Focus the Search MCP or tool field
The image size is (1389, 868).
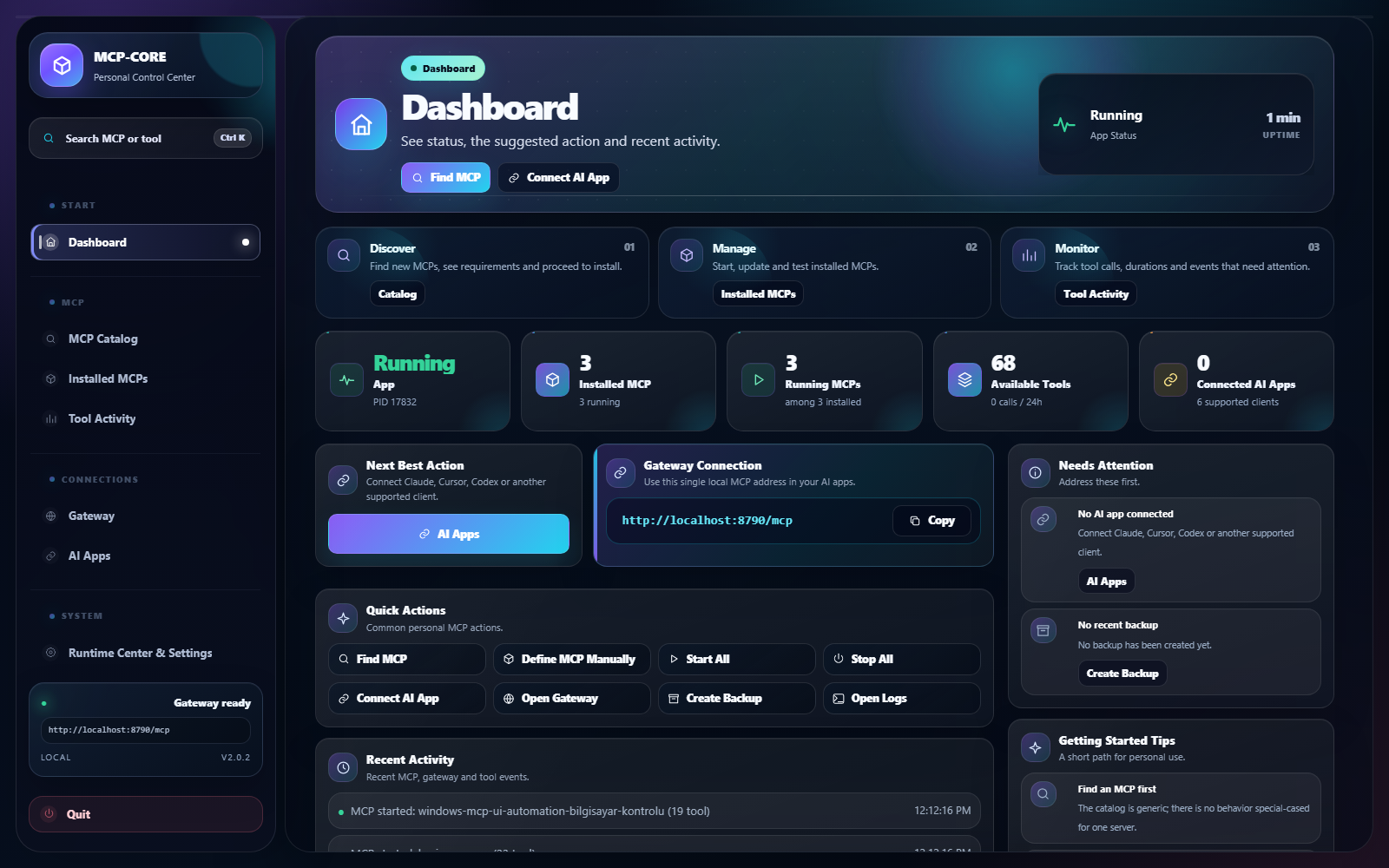coord(146,138)
